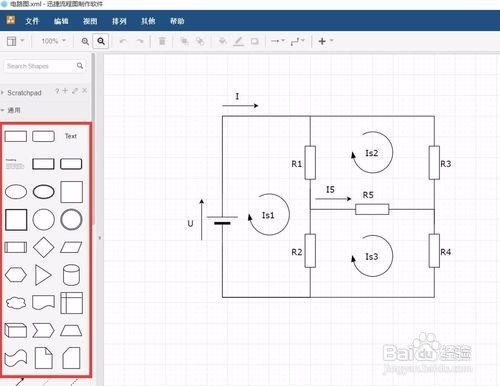Viewport: 500px width, 386px height.
Task: Click the I5 current label
Action: pos(330,190)
